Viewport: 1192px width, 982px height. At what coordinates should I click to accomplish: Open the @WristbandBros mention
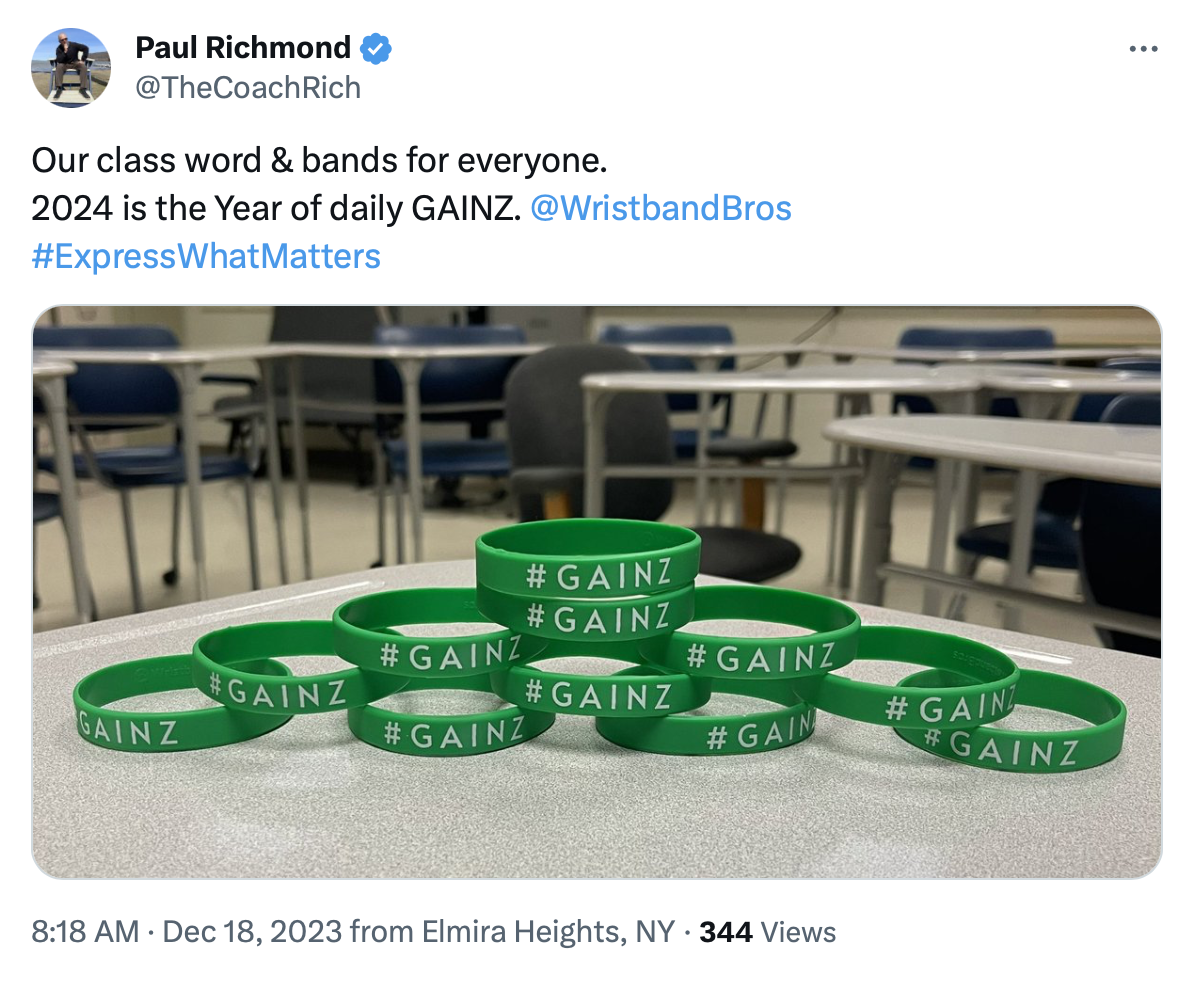click(x=660, y=208)
